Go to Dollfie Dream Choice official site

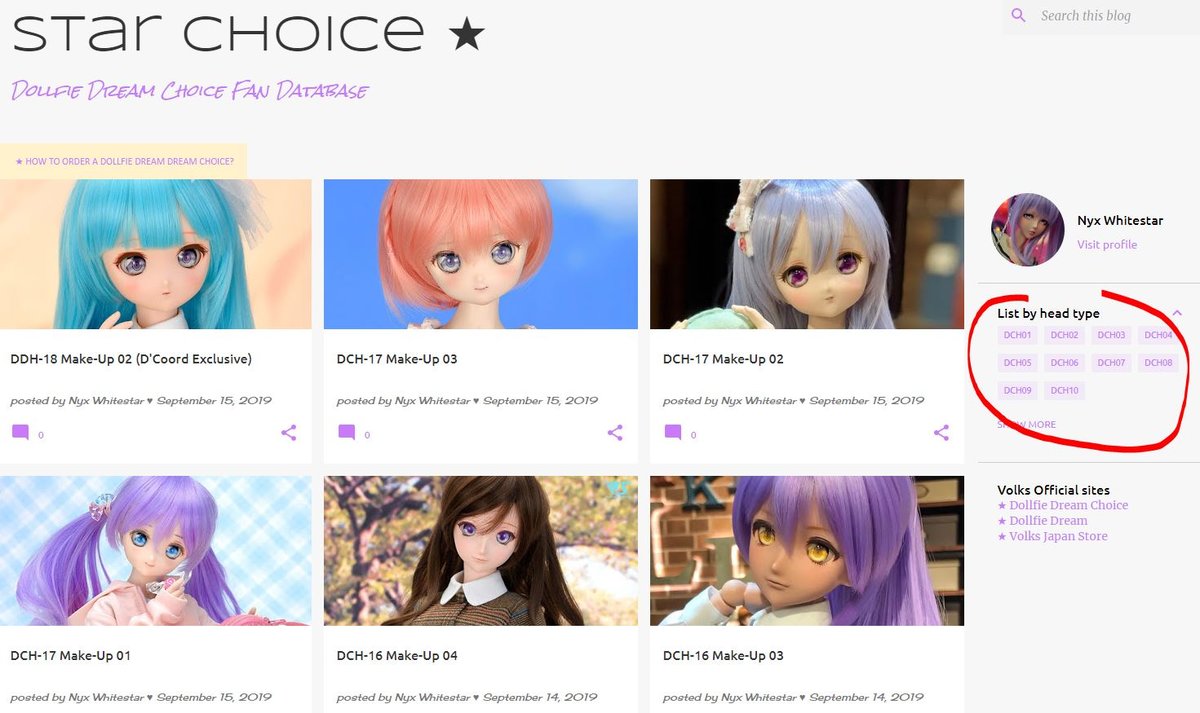pyautogui.click(x=1063, y=505)
